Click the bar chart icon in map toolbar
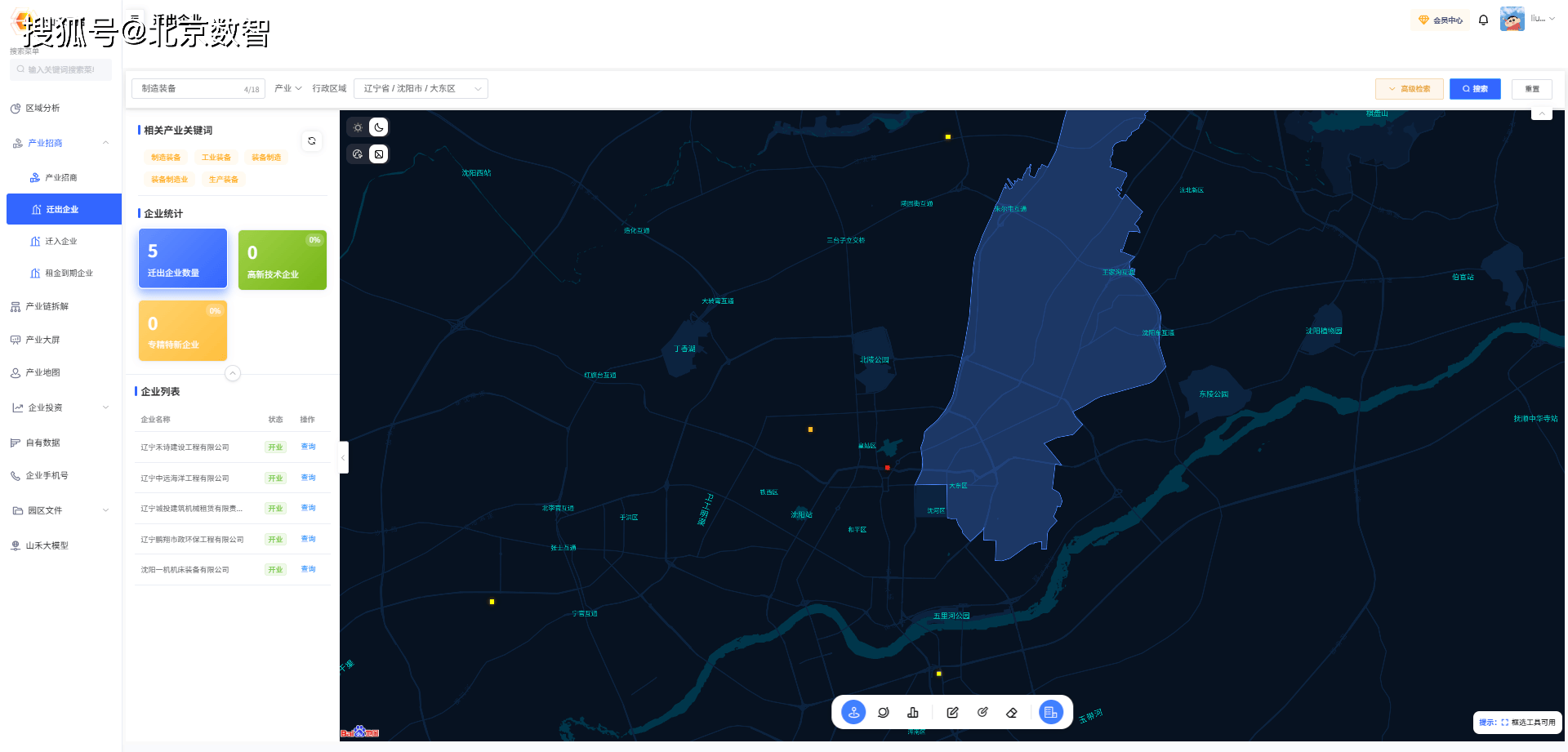1568x752 pixels. click(913, 713)
